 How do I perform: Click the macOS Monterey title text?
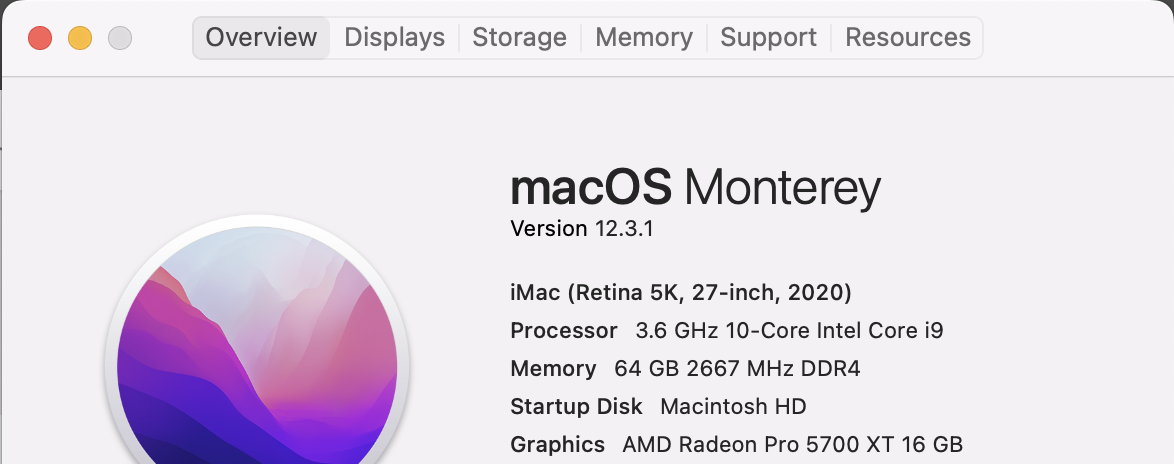pos(695,188)
